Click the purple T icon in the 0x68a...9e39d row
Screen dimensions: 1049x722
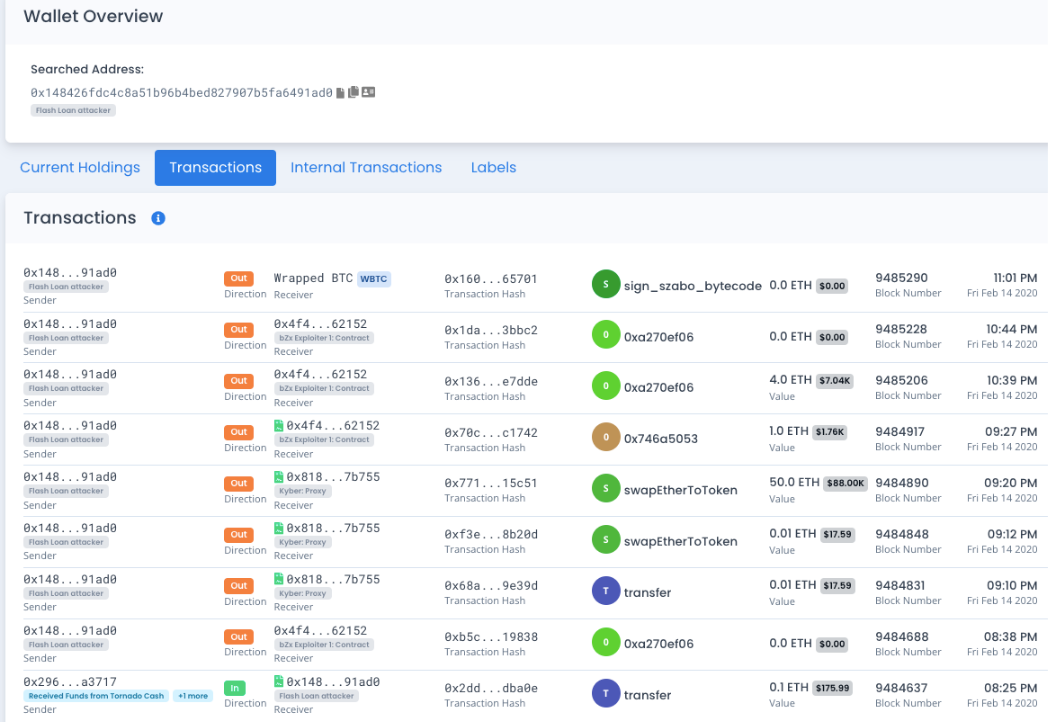(606, 593)
